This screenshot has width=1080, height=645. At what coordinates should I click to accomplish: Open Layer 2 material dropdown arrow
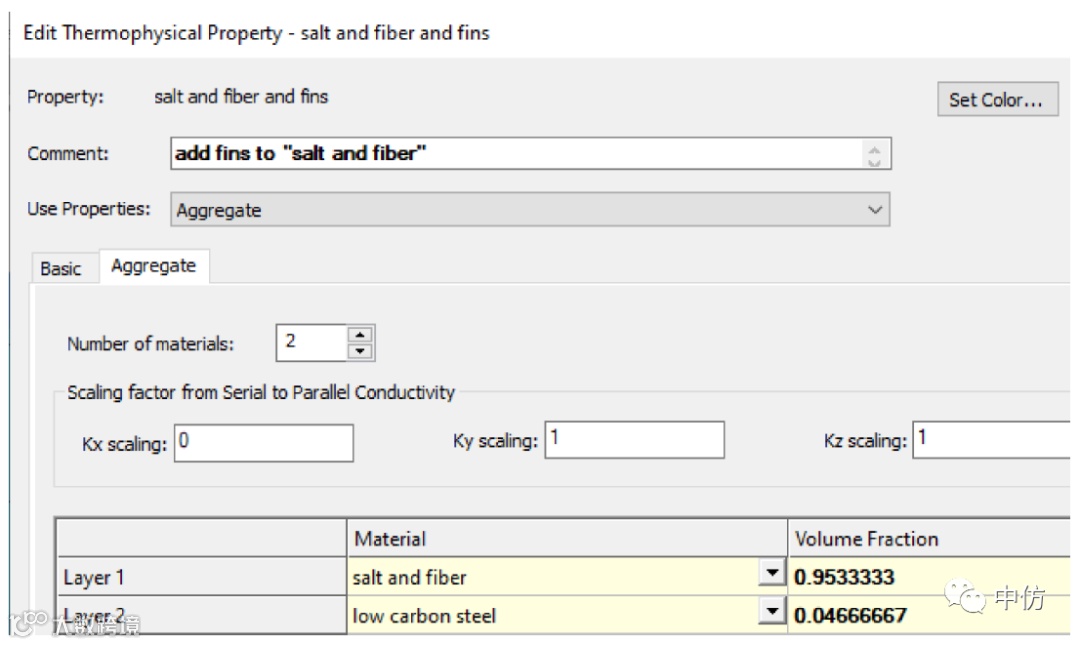pyautogui.click(x=771, y=613)
